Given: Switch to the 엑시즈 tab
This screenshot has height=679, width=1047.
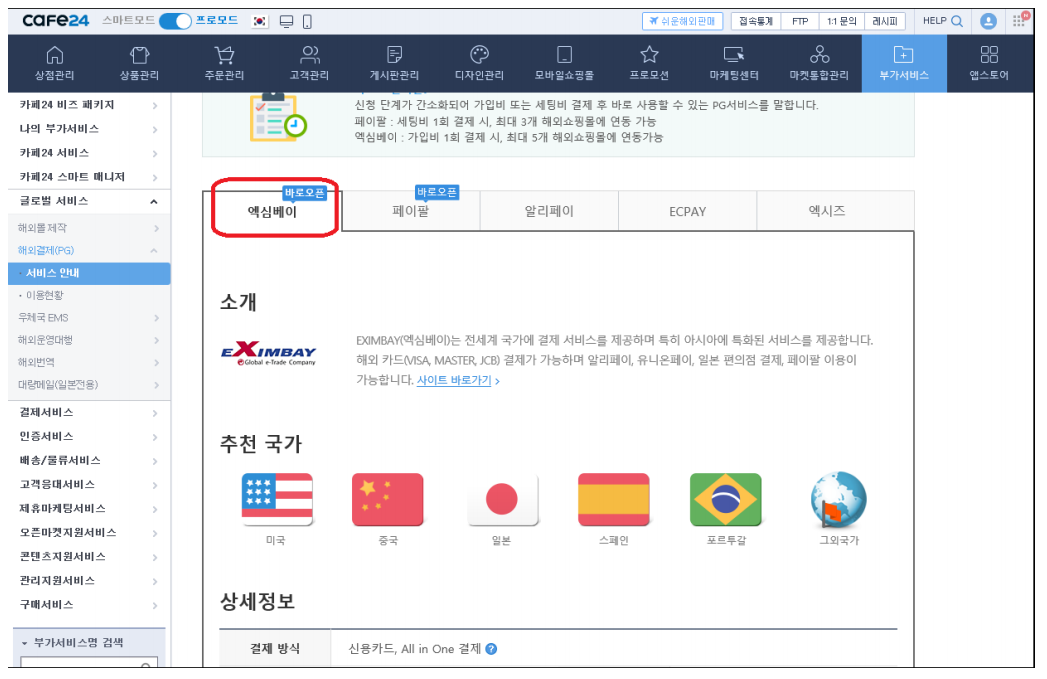Looking at the screenshot, I should pyautogui.click(x=827, y=212).
